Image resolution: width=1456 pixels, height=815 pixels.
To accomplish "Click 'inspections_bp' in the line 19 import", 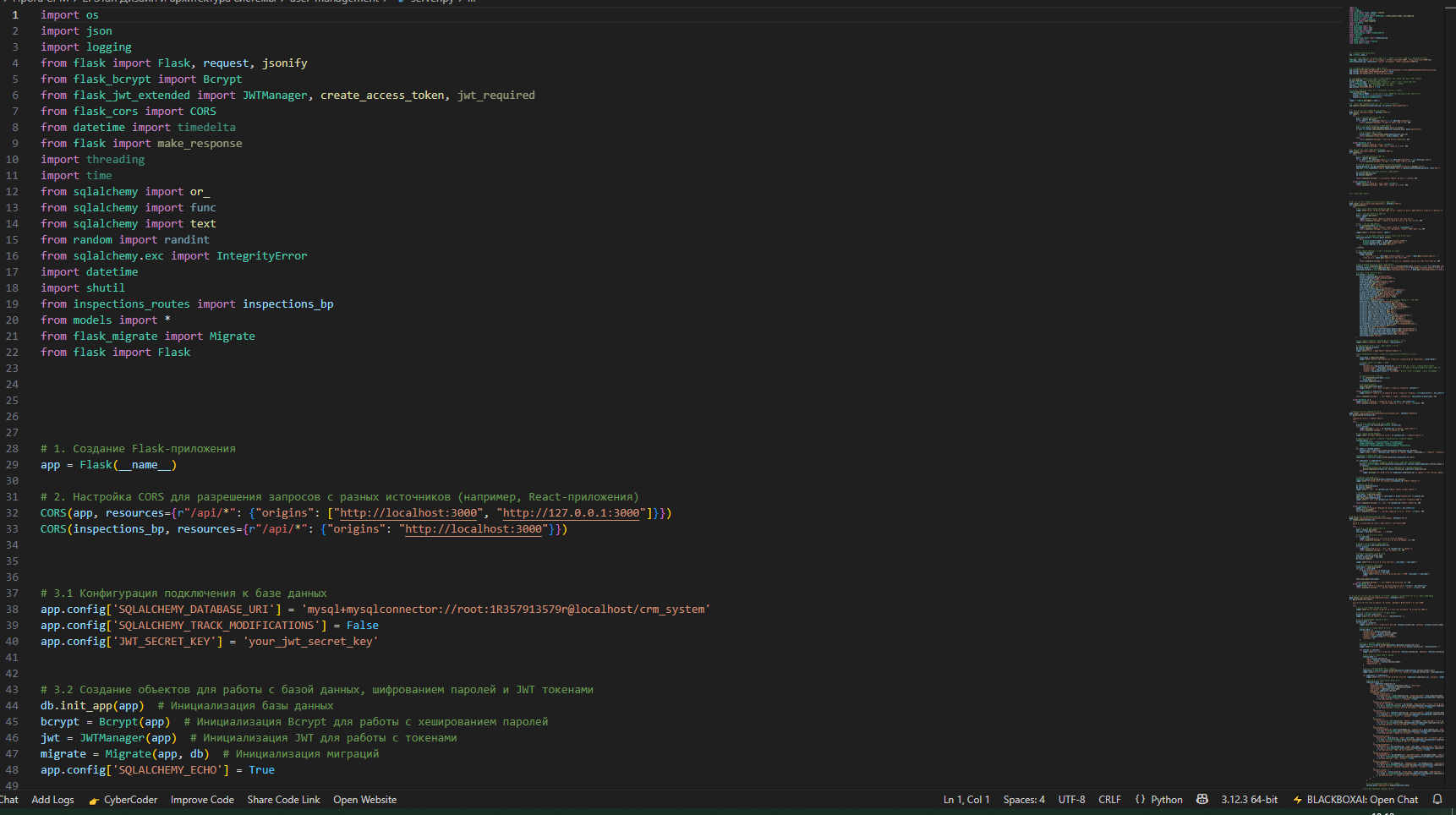I will pos(288,304).
